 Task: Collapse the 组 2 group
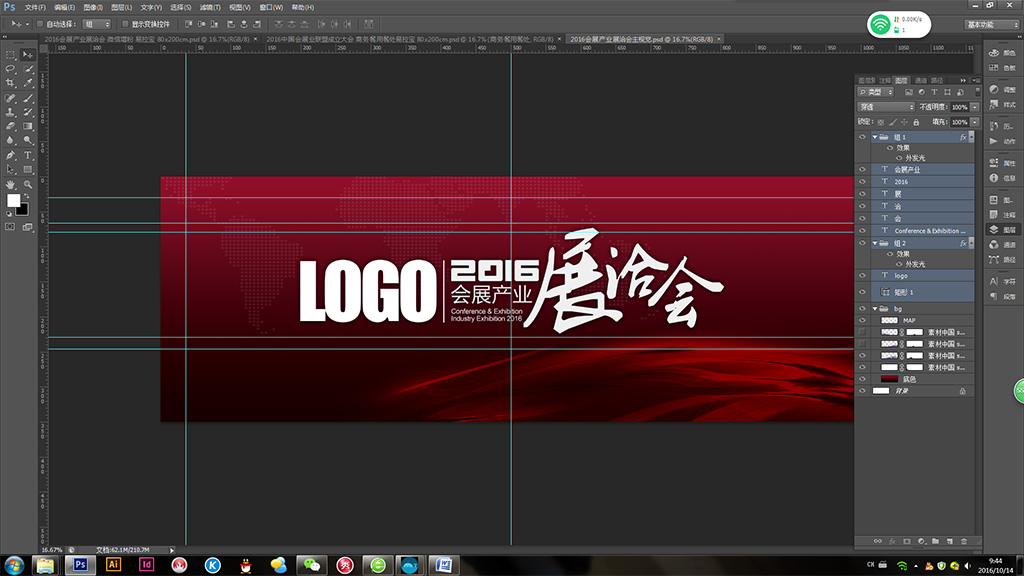coord(875,243)
